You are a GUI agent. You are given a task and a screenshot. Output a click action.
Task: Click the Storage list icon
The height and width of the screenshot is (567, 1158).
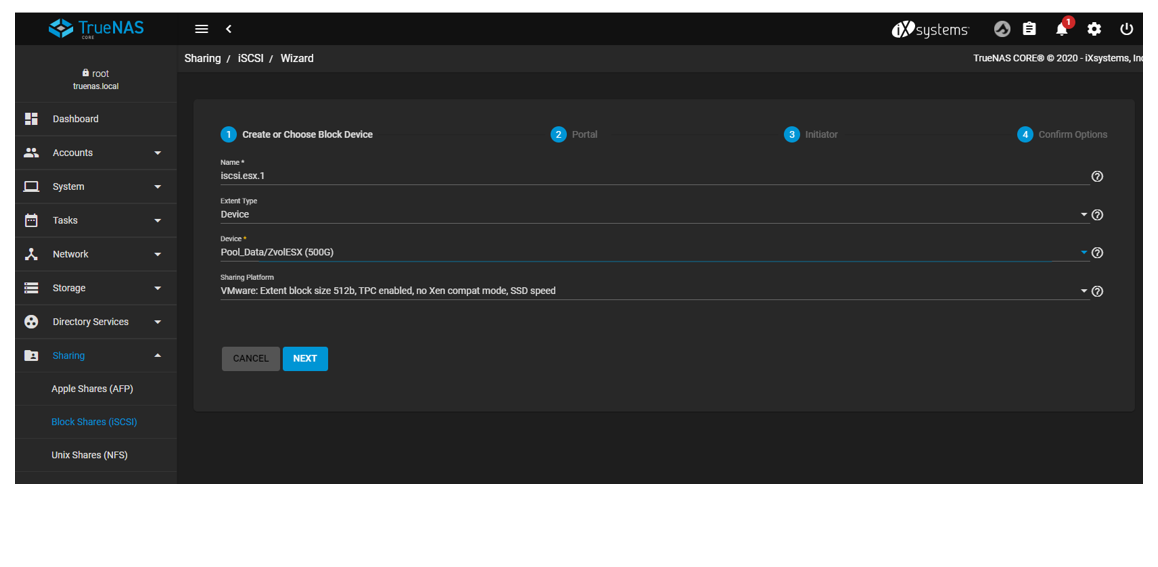click(31, 288)
